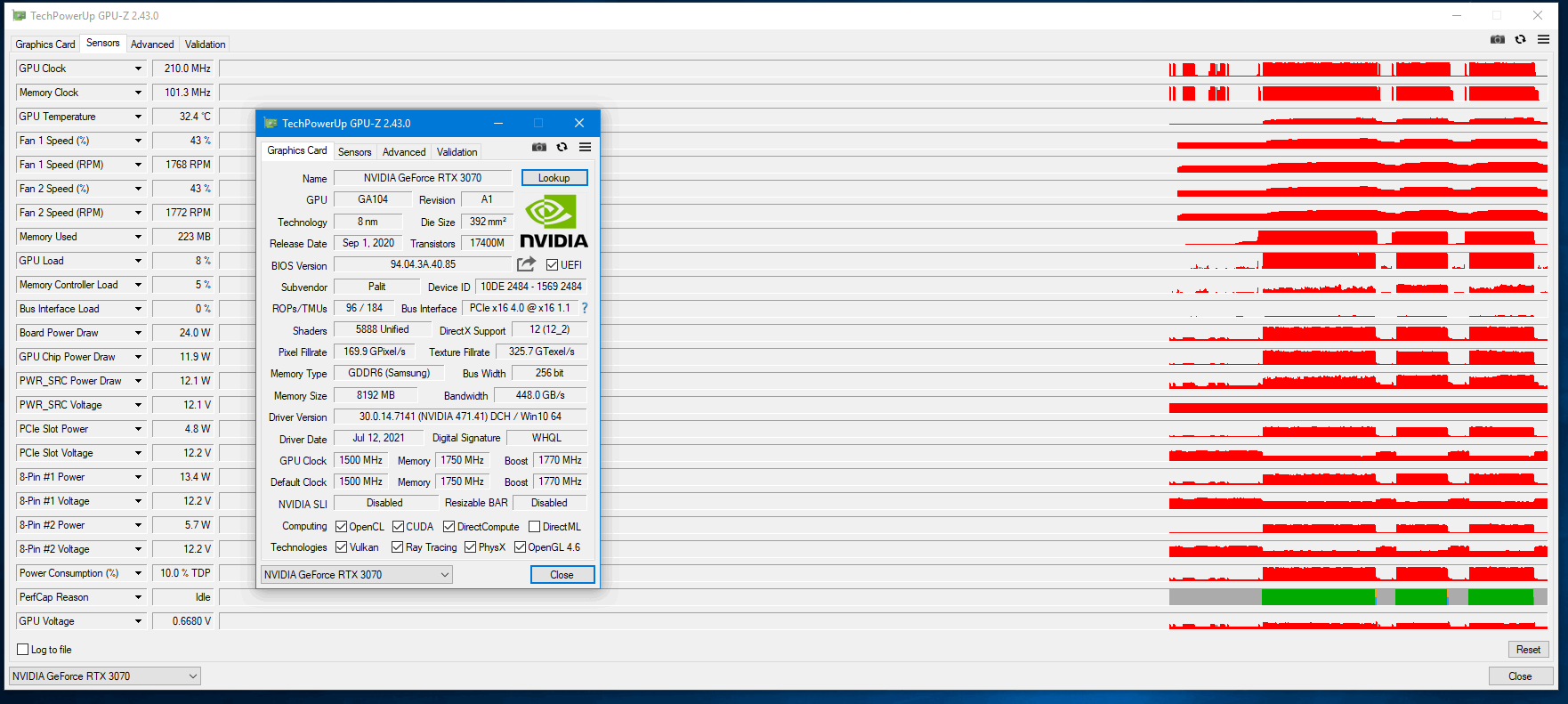1568x704 pixels.
Task: Click the GPU-Z app icon in the main window title bar
Action: (19, 16)
